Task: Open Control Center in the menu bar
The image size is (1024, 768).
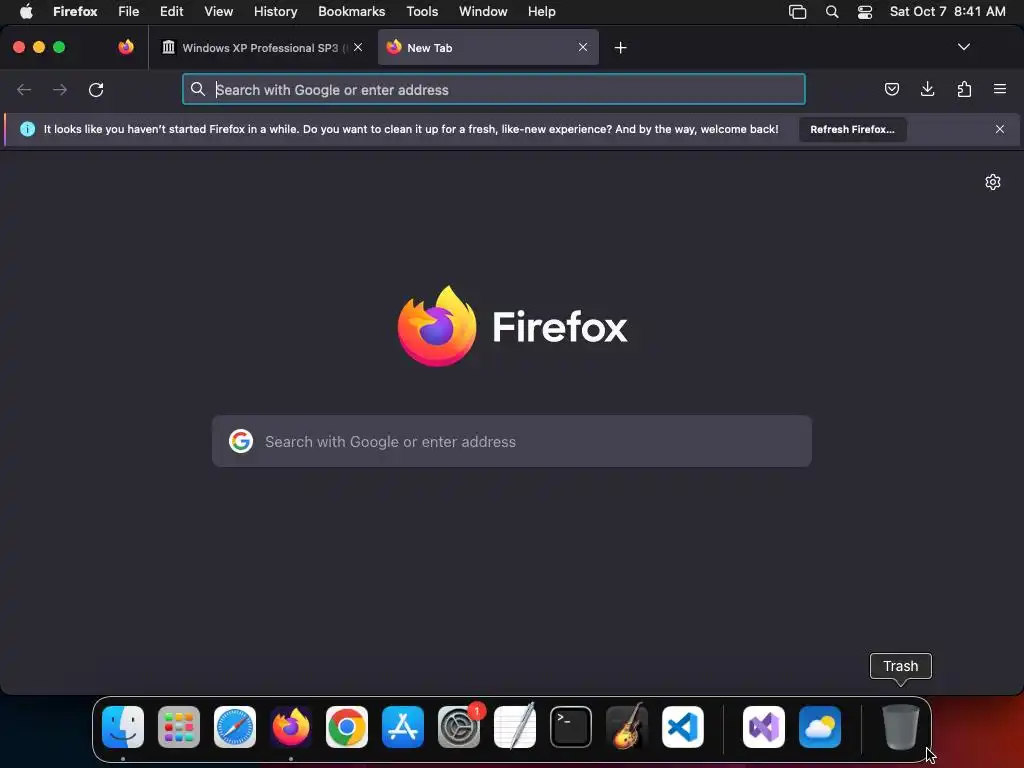Action: pos(865,11)
